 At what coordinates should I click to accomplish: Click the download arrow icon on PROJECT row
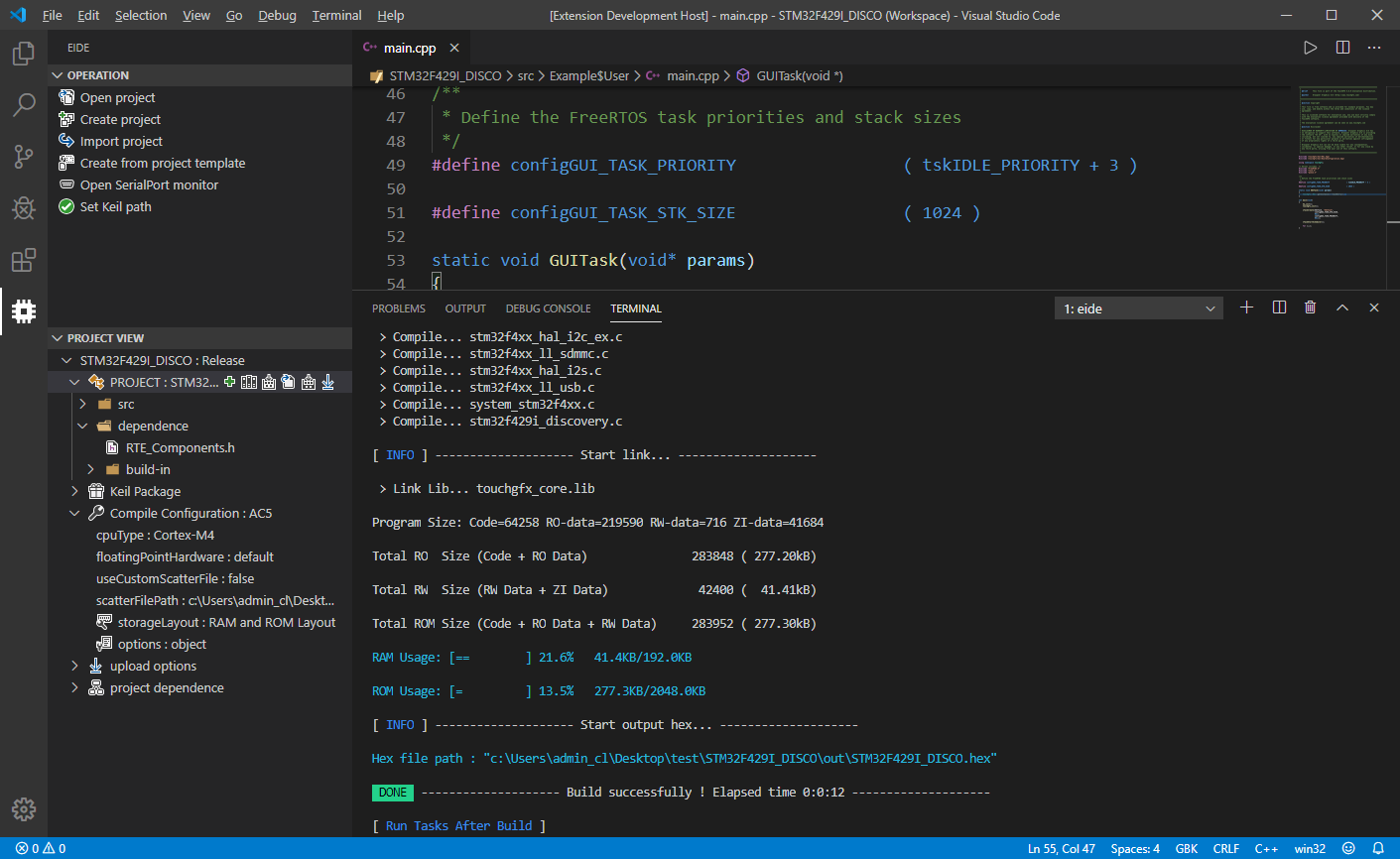pyautogui.click(x=327, y=382)
